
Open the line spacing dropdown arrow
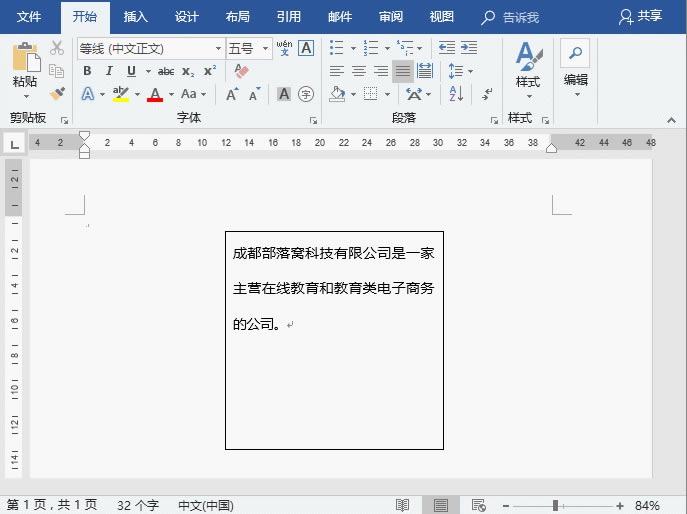471,71
